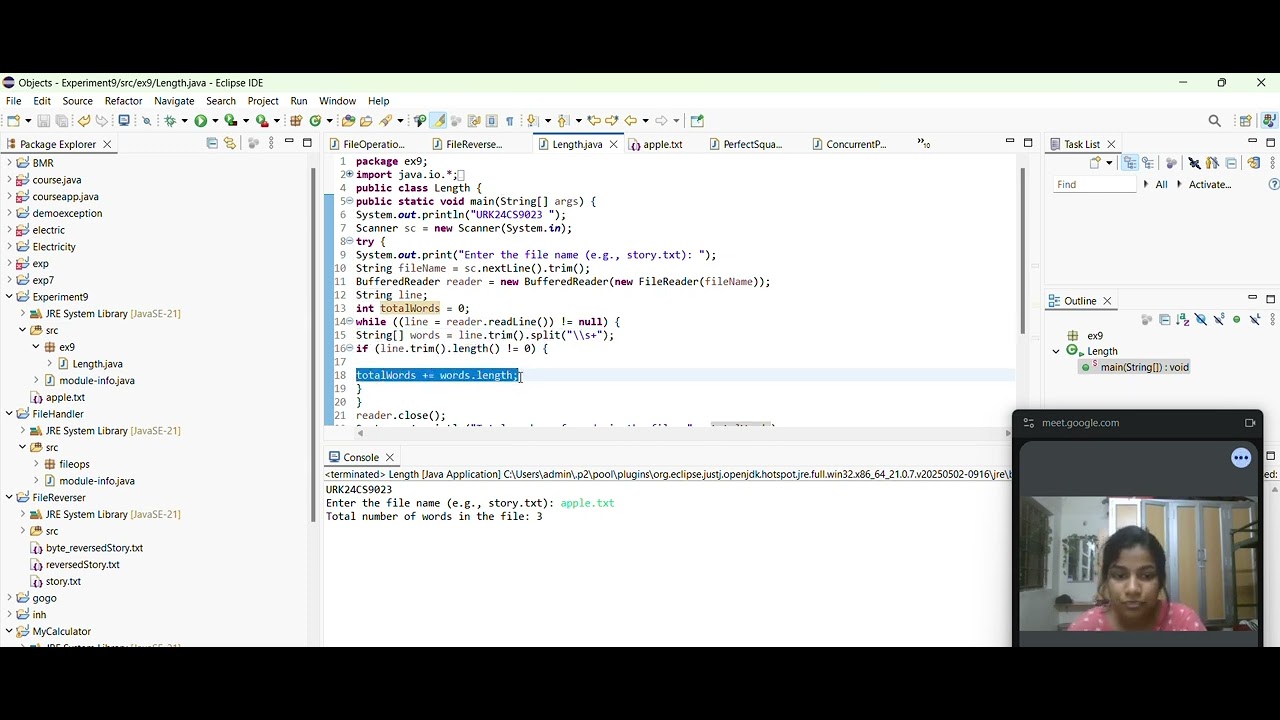Click the Search flashlight toolbar icon
1280x720 pixels.
pyautogui.click(x=386, y=121)
